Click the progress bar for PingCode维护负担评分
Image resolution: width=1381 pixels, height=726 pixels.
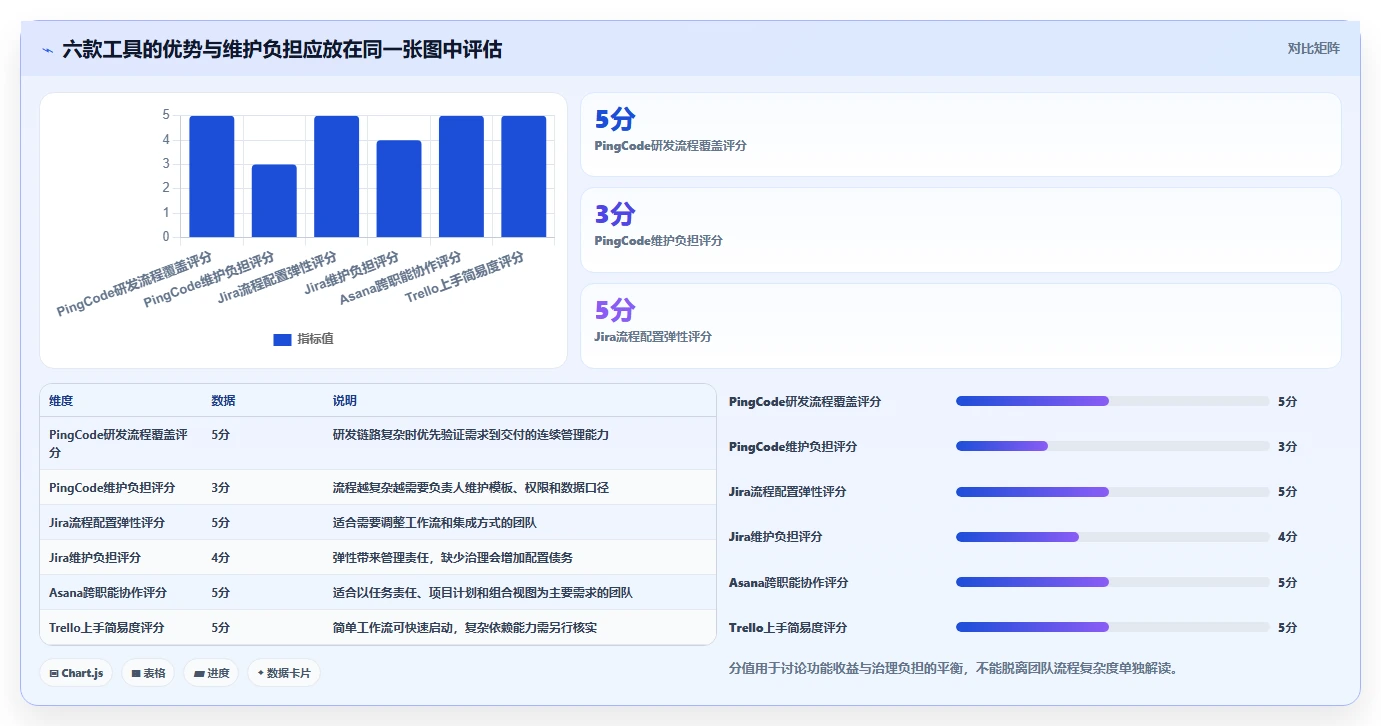[1112, 446]
